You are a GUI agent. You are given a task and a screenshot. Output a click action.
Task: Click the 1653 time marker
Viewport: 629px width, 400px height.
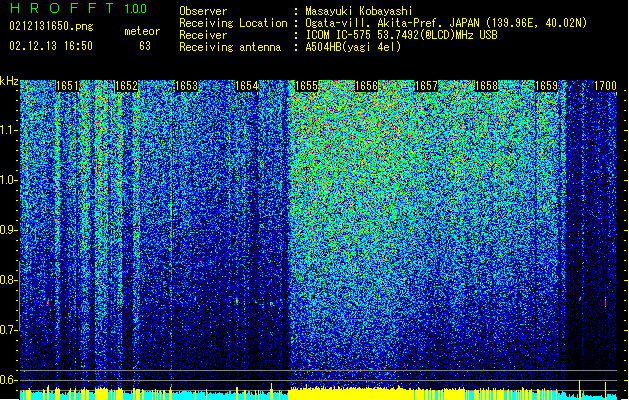tap(187, 86)
